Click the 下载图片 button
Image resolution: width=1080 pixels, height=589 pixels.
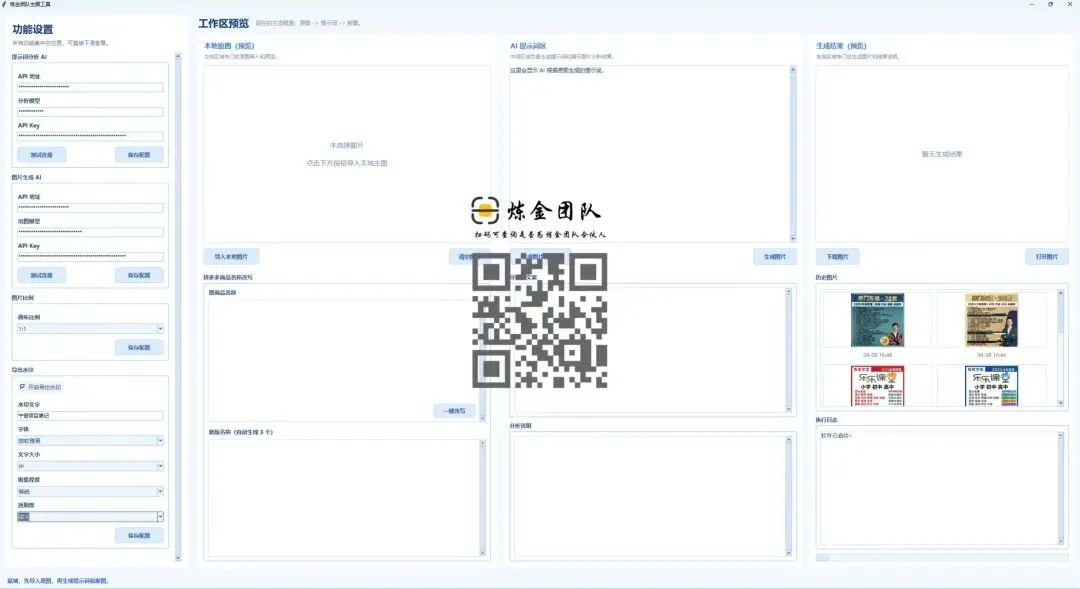[x=838, y=257]
